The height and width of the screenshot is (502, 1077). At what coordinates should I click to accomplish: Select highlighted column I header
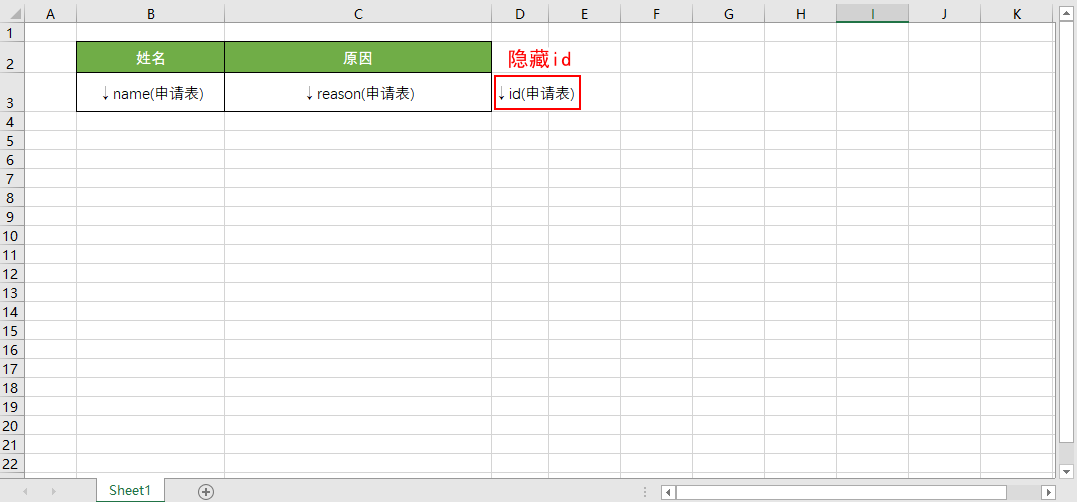click(x=872, y=13)
